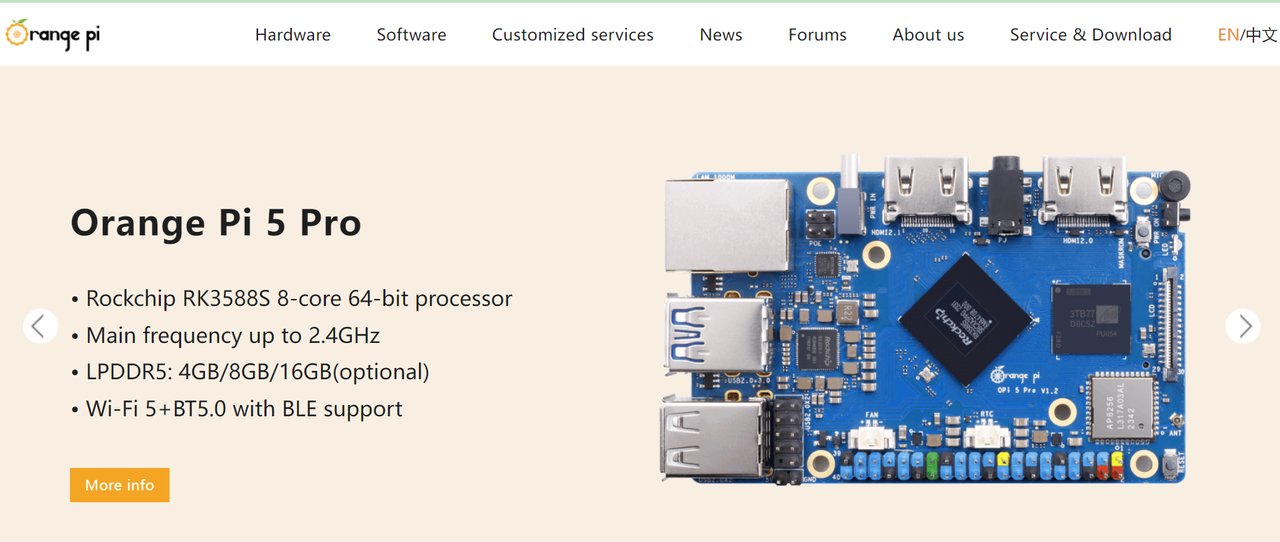Open the Hardware menu

(x=292, y=35)
